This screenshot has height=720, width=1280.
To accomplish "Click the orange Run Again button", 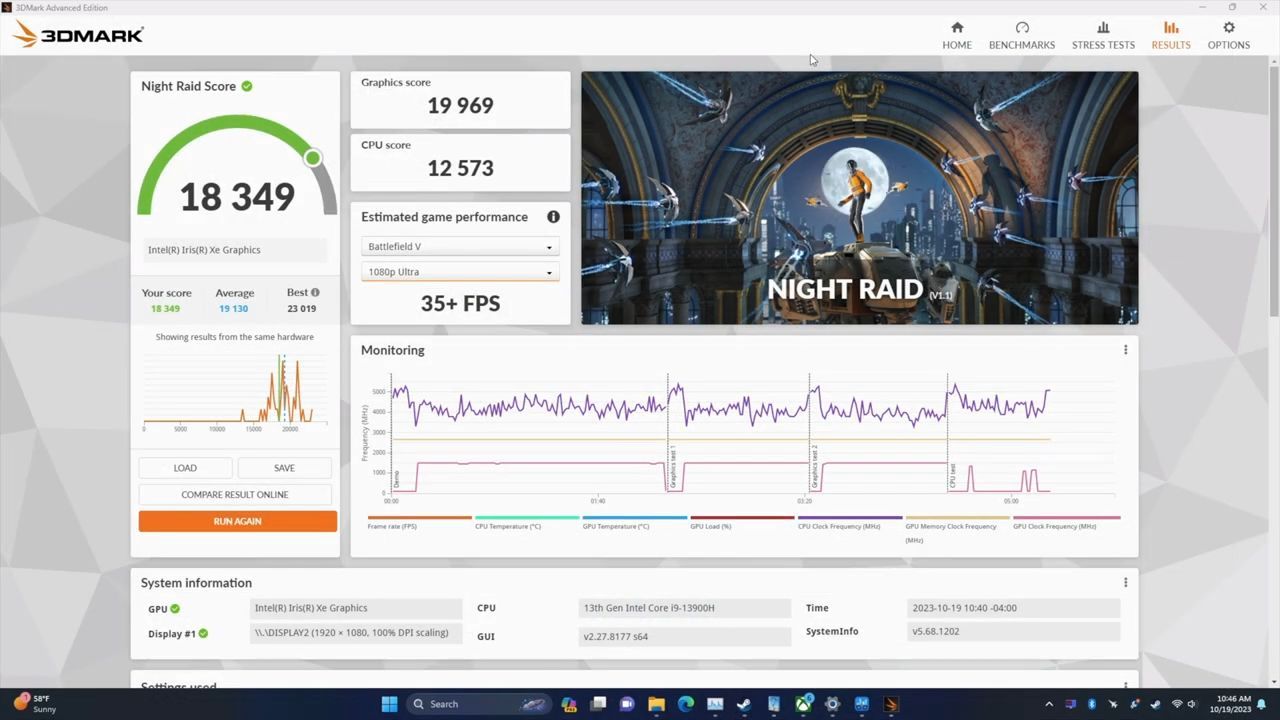I will pyautogui.click(x=237, y=521).
